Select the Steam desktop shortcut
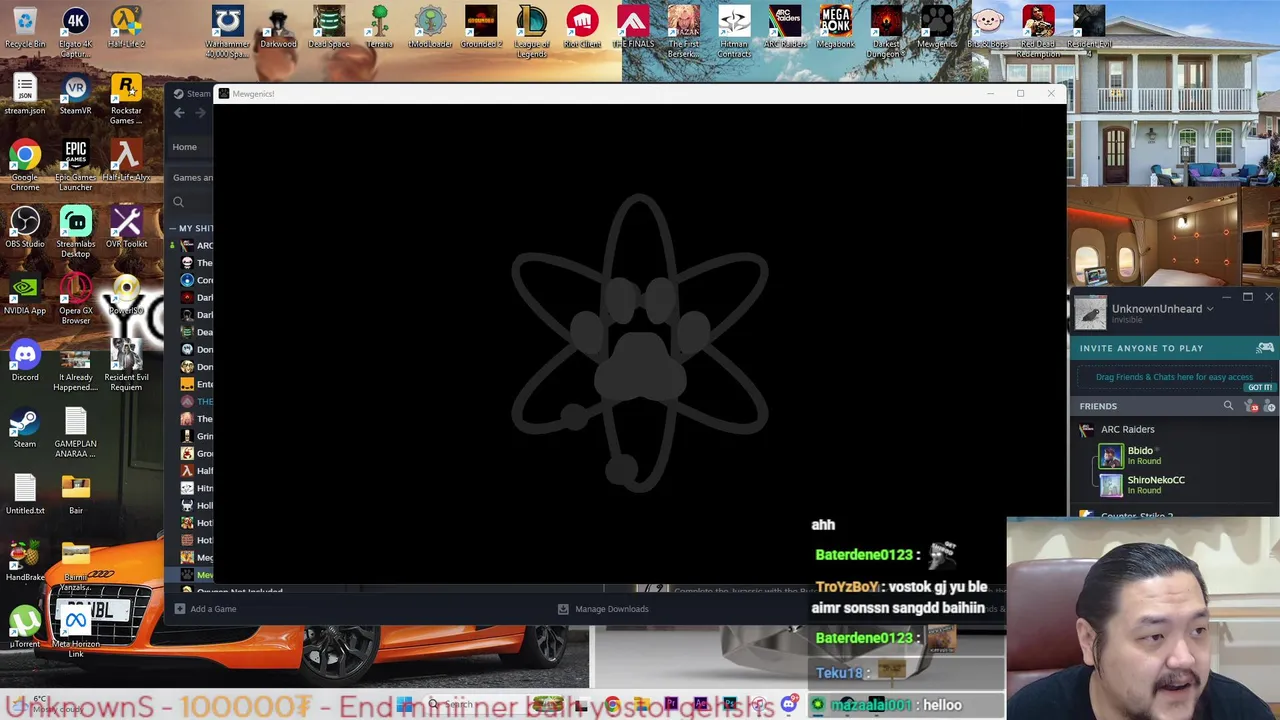Viewport: 1280px width, 720px height. point(25,428)
